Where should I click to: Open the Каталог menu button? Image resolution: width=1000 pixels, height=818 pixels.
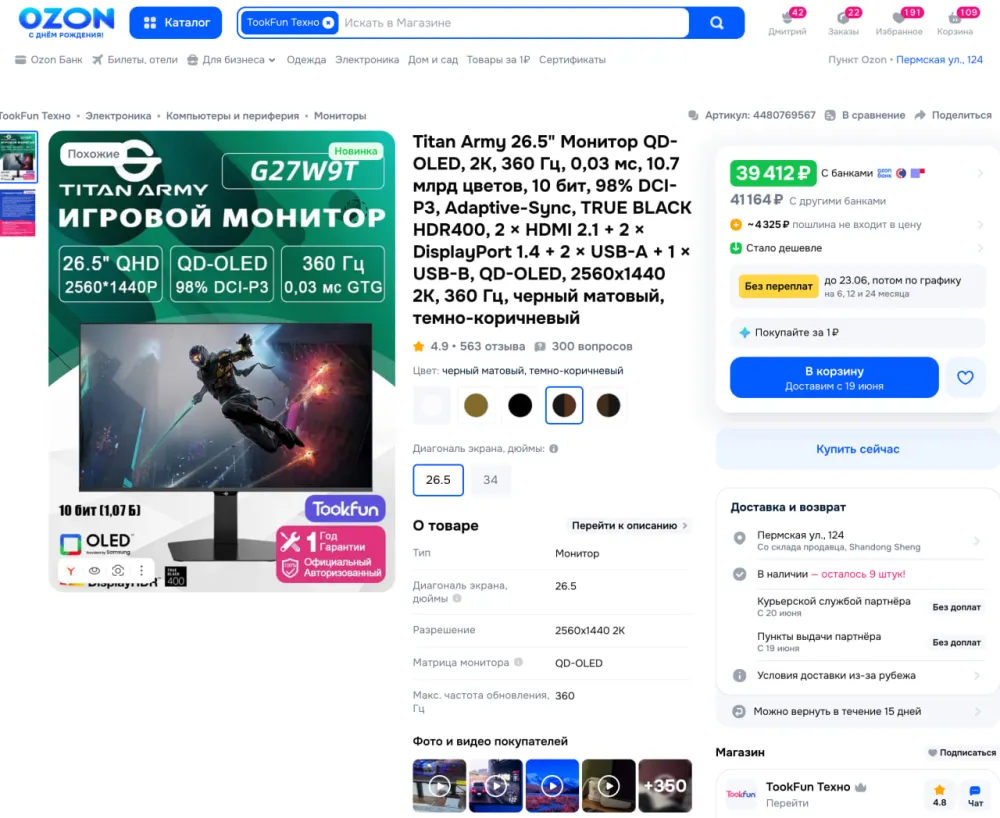[x=175, y=22]
